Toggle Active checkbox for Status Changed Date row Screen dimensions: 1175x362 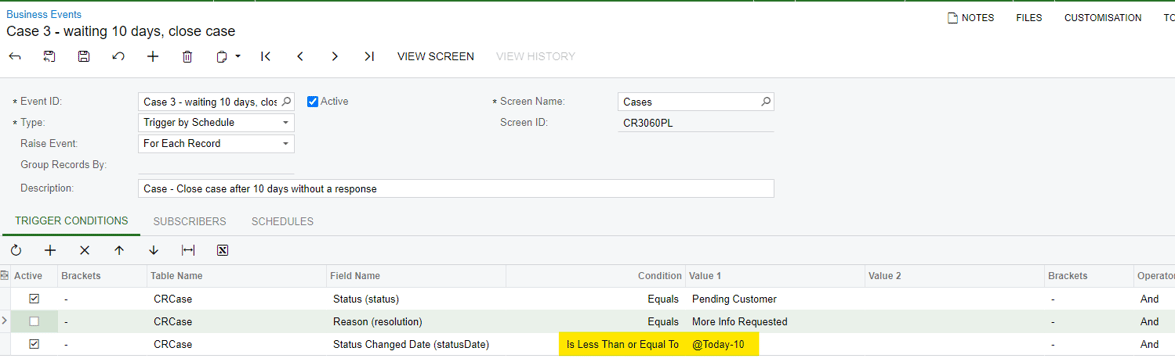tap(34, 345)
